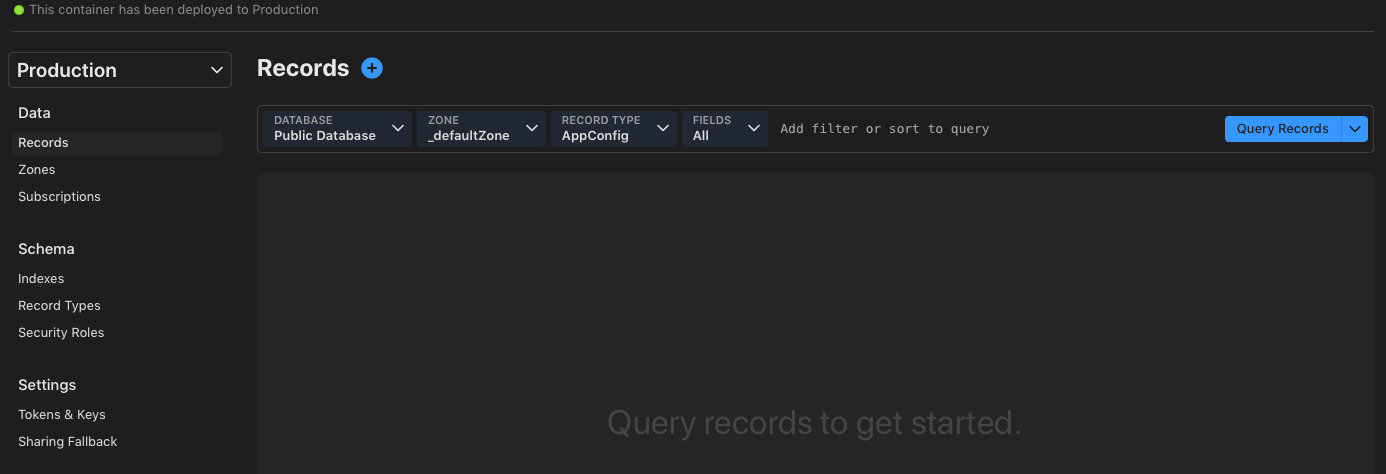Open the Fields selector showing All
1386x474 pixels.
tap(725, 129)
